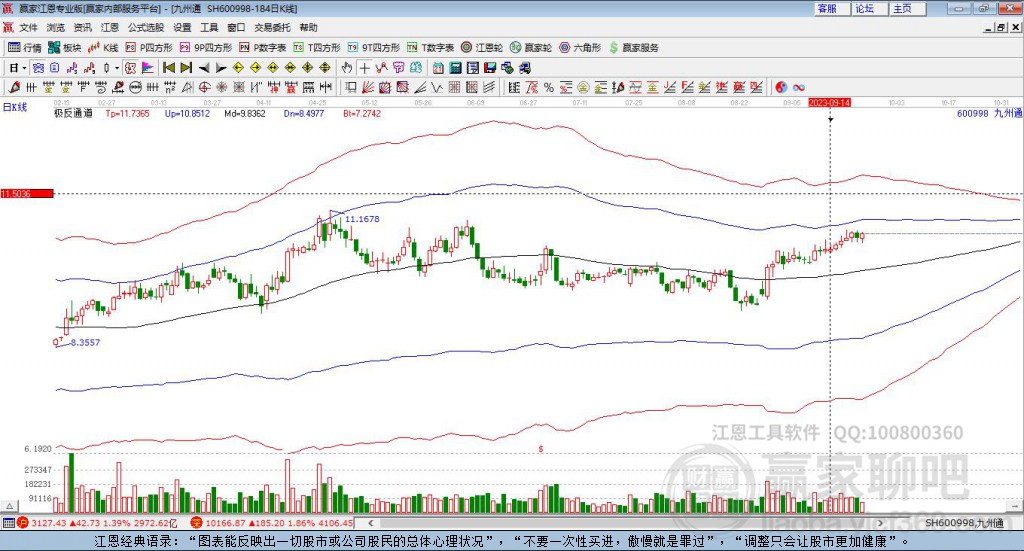This screenshot has height=551, width=1024.
Task: Click the 客服 customer service button
Action: click(x=832, y=8)
